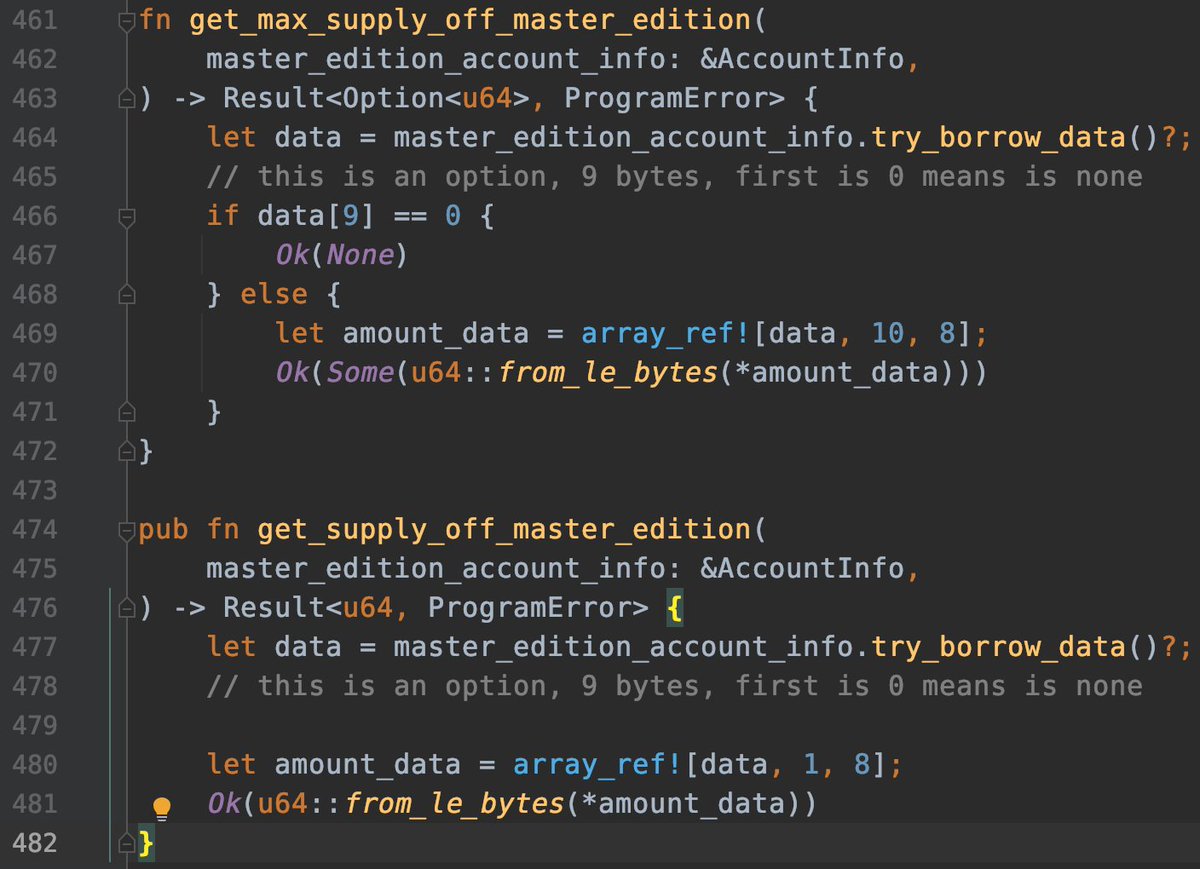Screen dimensions: 1200x869
Task: Click master_edition_account_info parameter on line 462
Action: 435,60
